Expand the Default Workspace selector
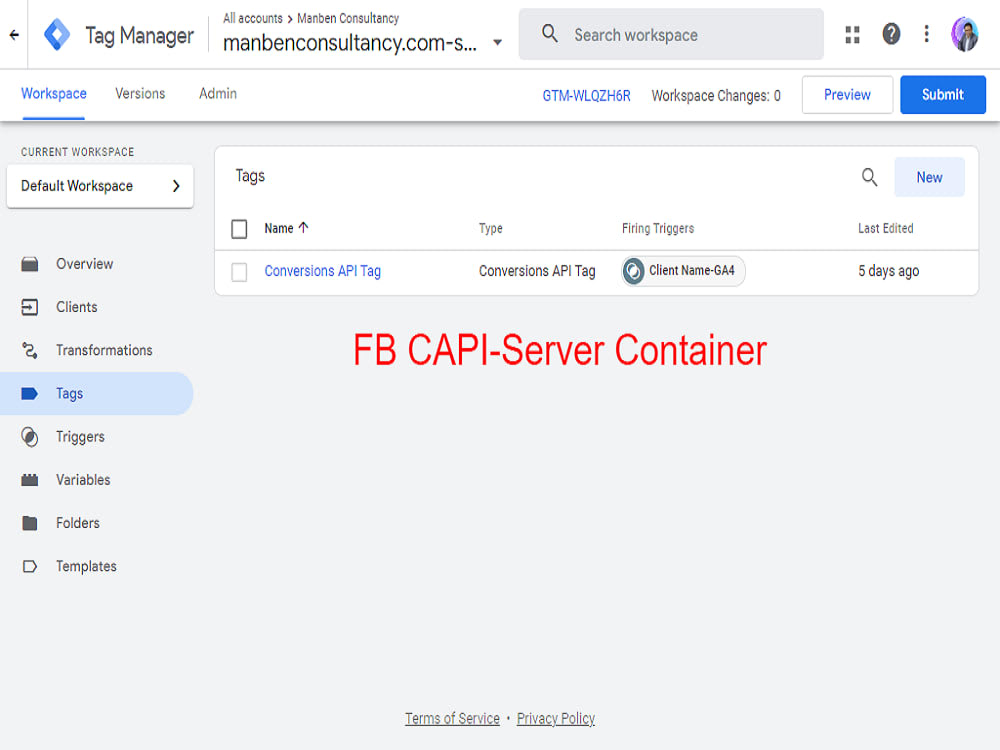This screenshot has width=1000, height=750. (x=100, y=186)
